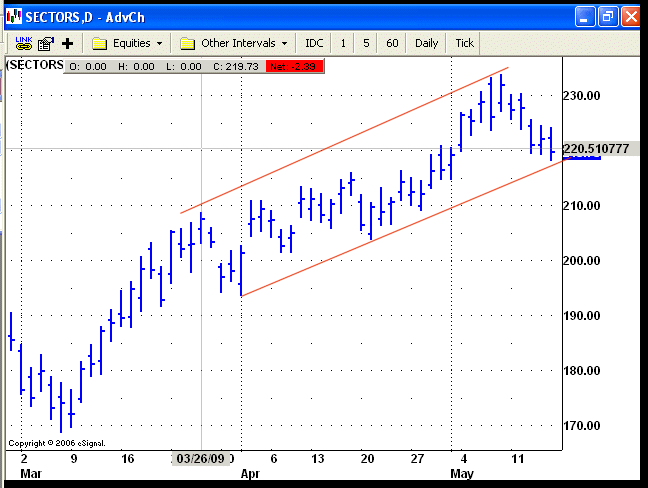Switch to the 60 minute interval

point(392,43)
